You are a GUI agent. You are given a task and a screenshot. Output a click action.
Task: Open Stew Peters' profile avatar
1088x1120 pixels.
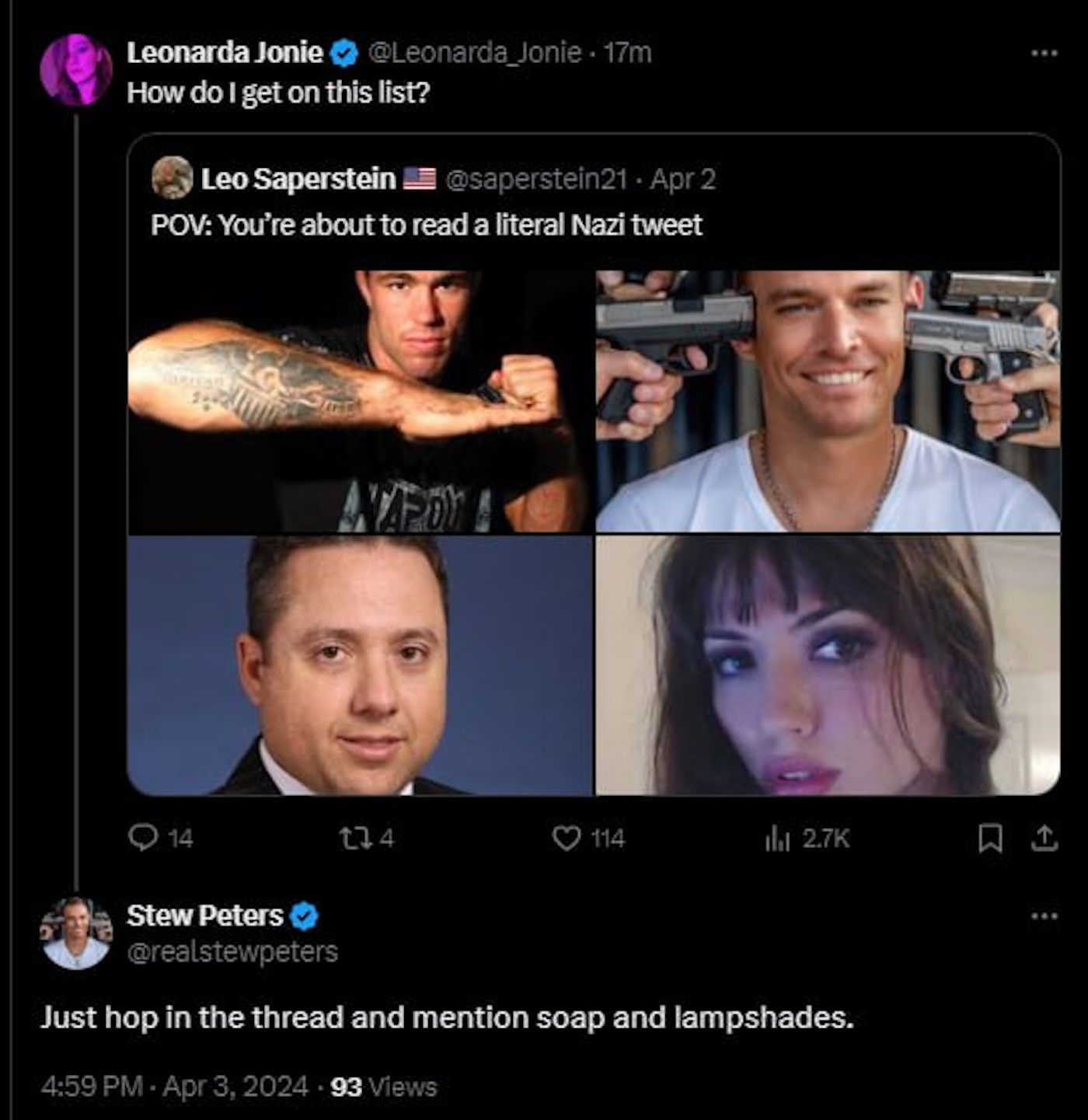75,933
